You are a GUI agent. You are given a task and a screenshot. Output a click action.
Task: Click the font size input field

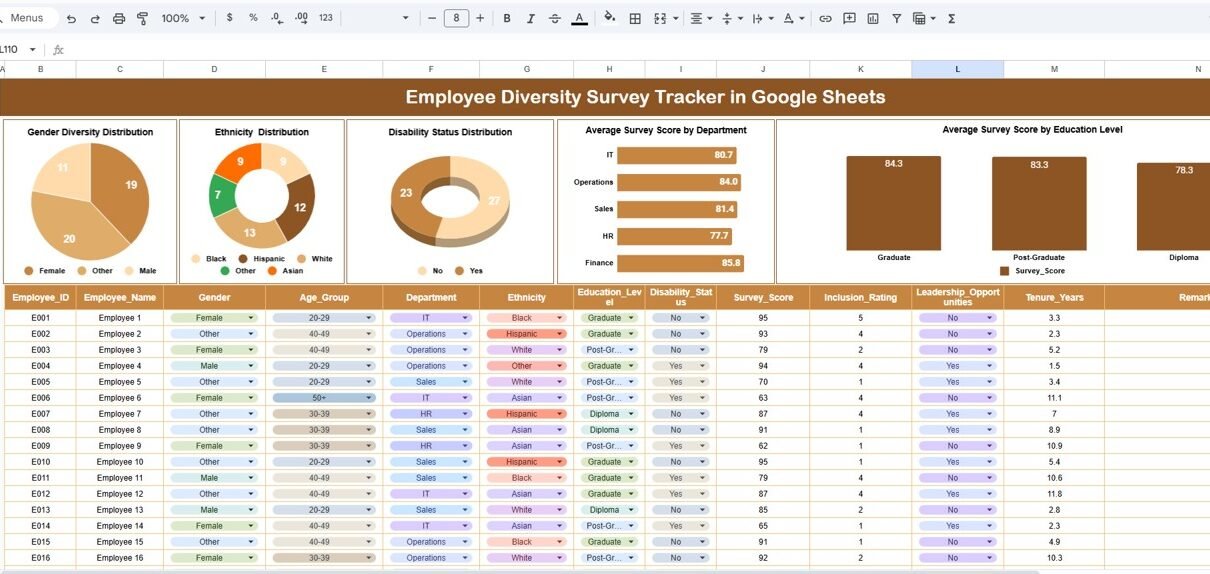pos(456,18)
